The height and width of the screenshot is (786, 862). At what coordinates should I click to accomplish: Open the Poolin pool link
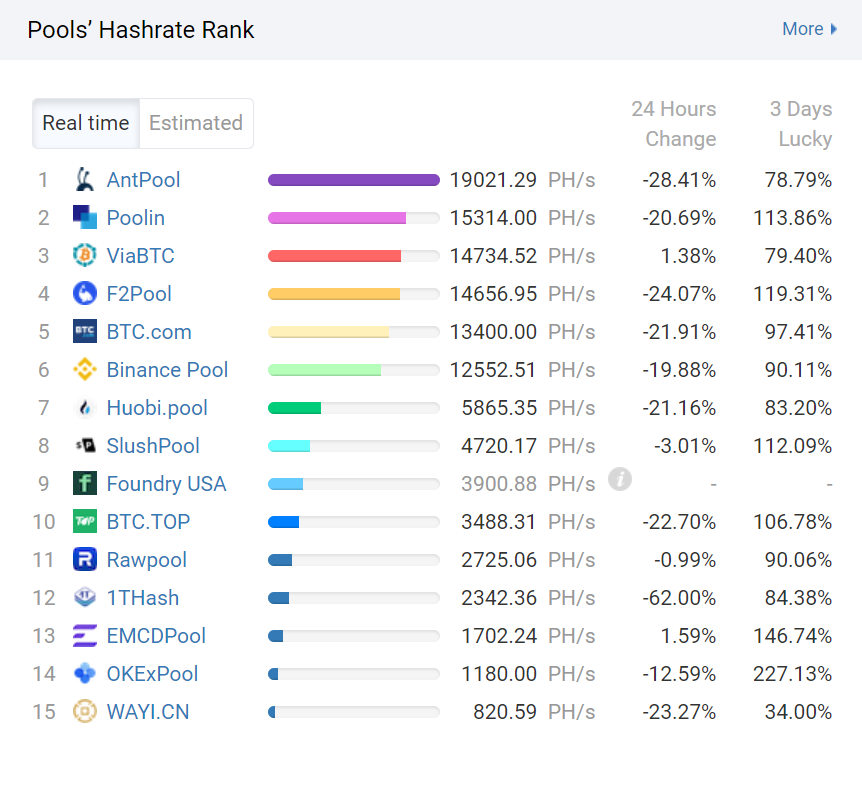click(136, 218)
